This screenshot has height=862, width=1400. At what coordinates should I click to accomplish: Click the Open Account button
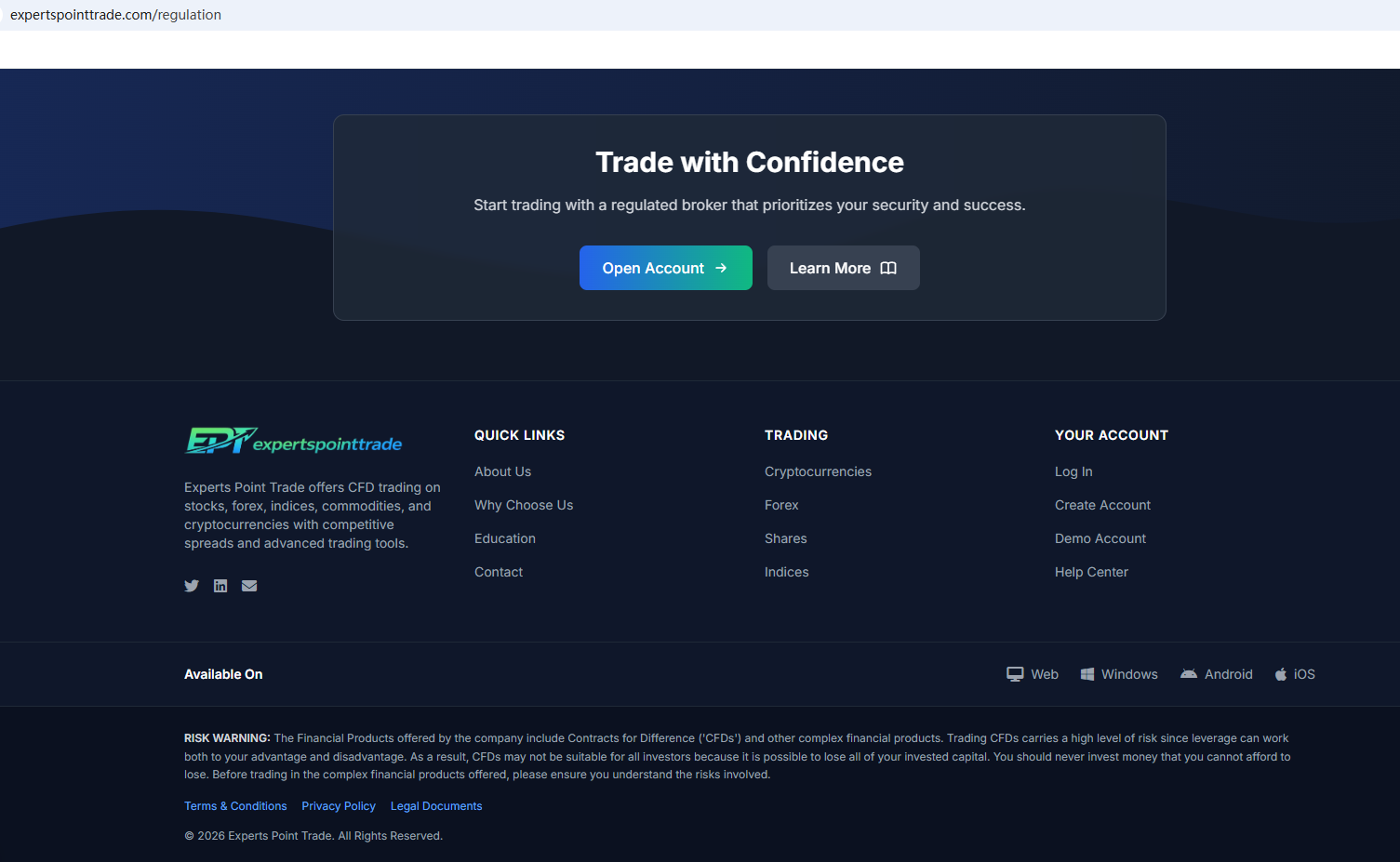coord(666,268)
